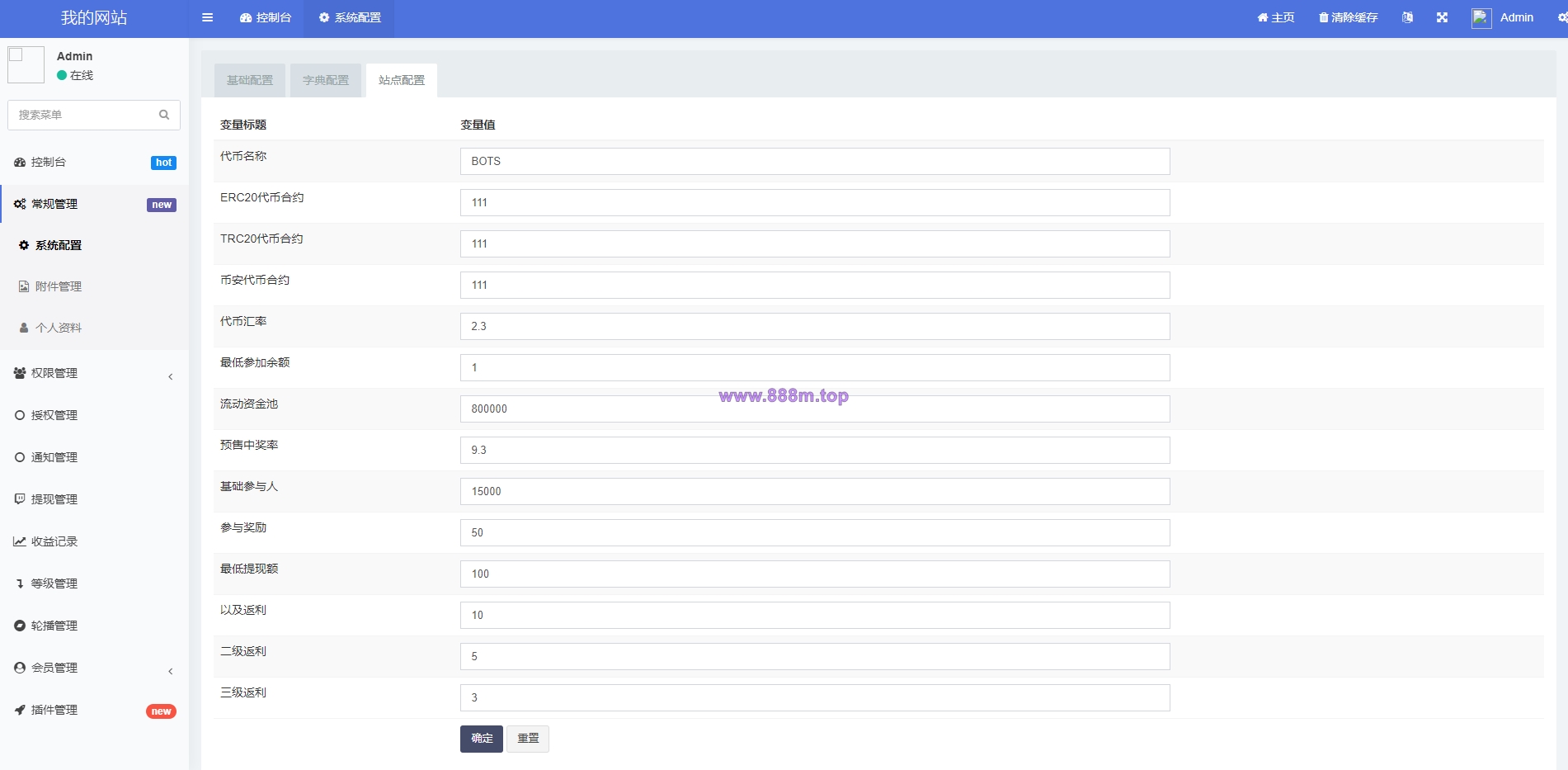
Task: Click the 通知管理 circle icon
Action: tap(20, 457)
